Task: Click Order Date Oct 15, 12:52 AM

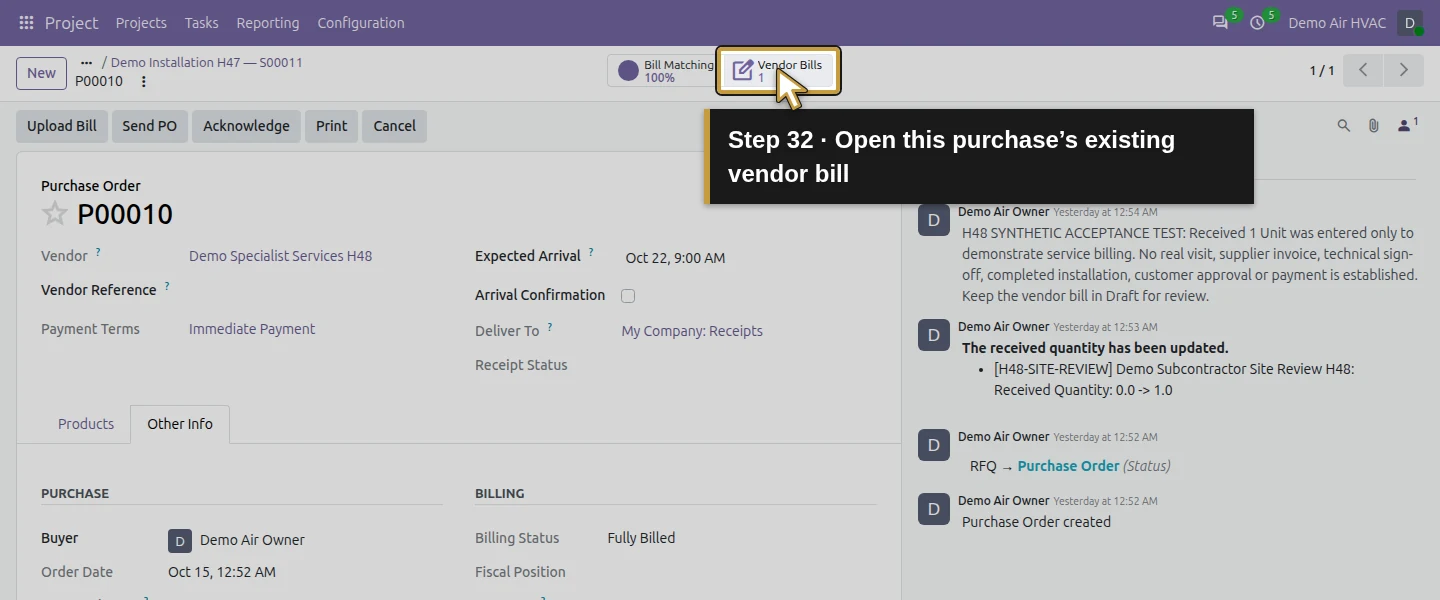Action: click(x=222, y=572)
